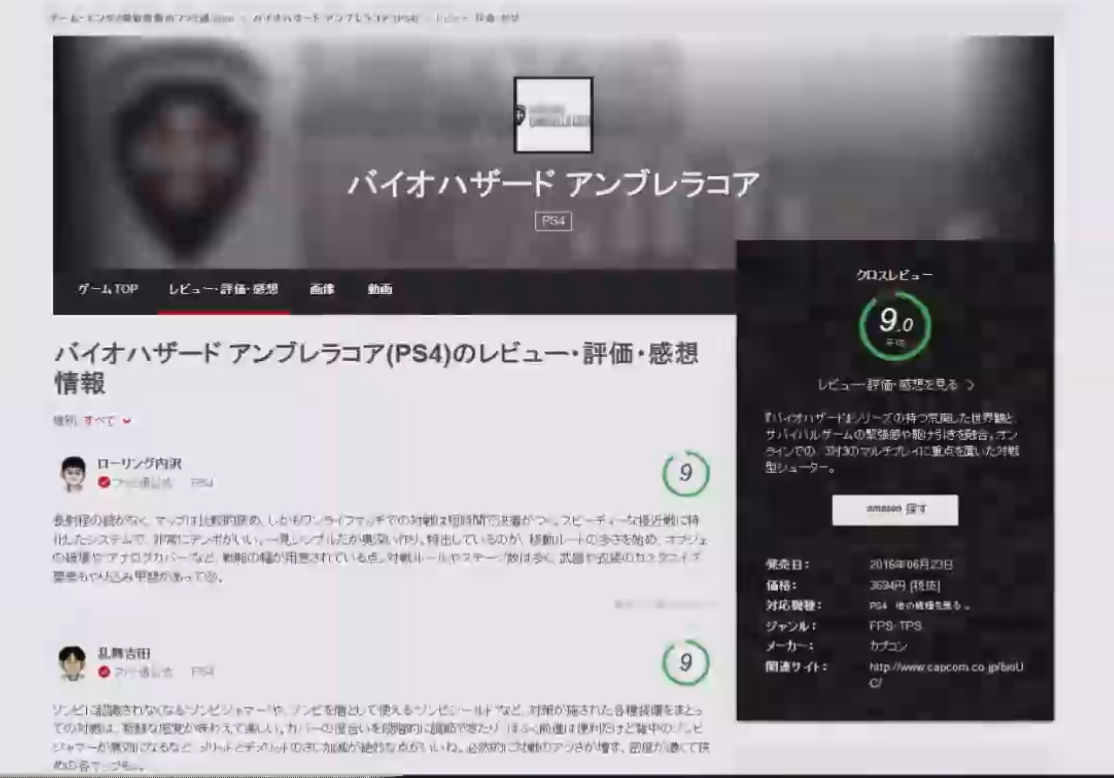
Task: Open the ゲームTOP tab
Action: click(107, 289)
